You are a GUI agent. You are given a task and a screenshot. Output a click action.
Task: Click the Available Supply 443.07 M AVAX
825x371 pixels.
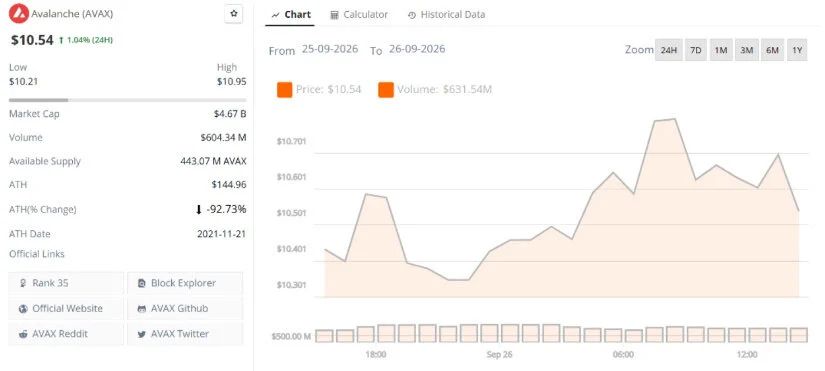[213, 161]
